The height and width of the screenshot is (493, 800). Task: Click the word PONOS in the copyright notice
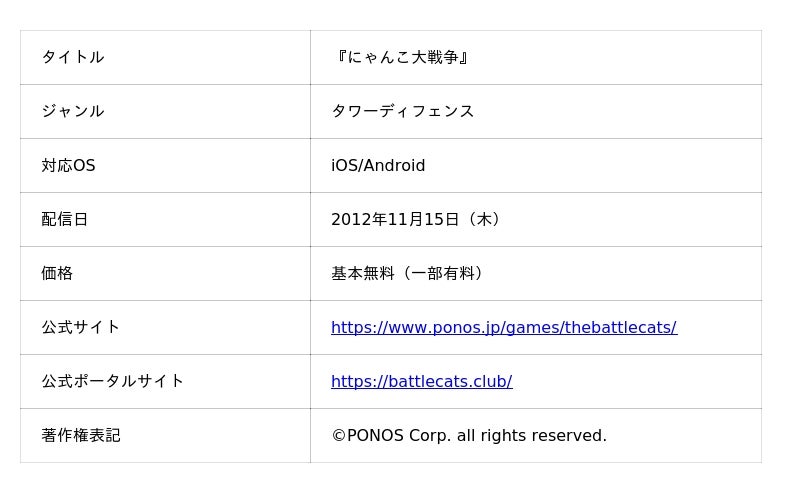pyautogui.click(x=376, y=435)
